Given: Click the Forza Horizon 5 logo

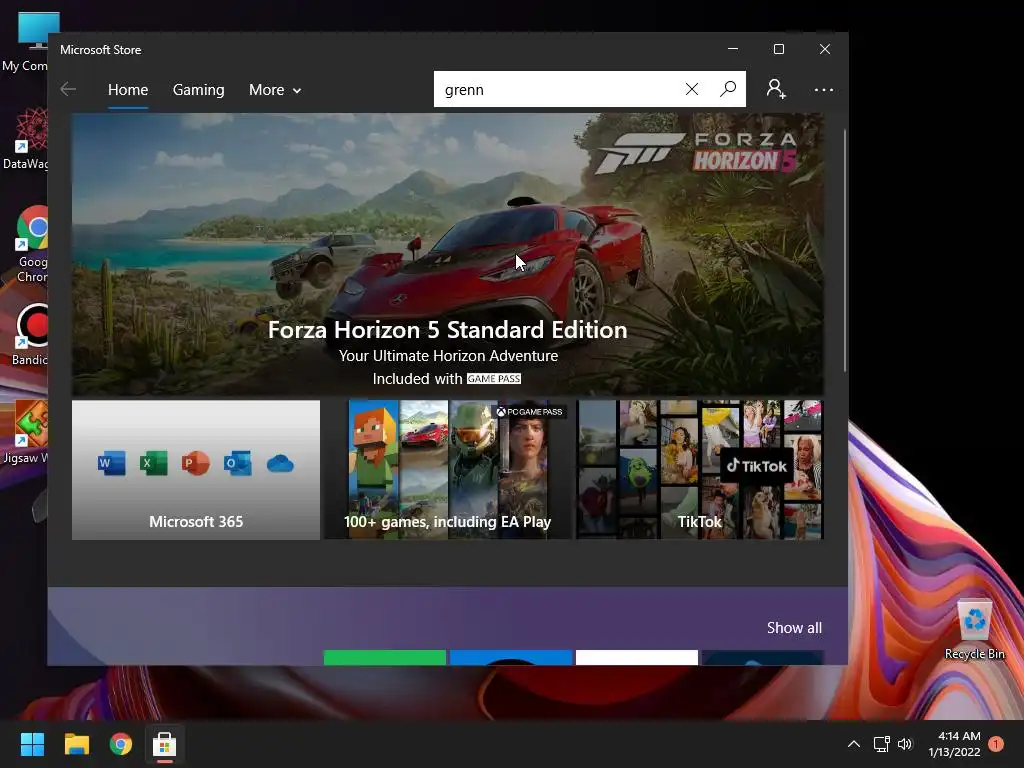Looking at the screenshot, I should coord(697,153).
